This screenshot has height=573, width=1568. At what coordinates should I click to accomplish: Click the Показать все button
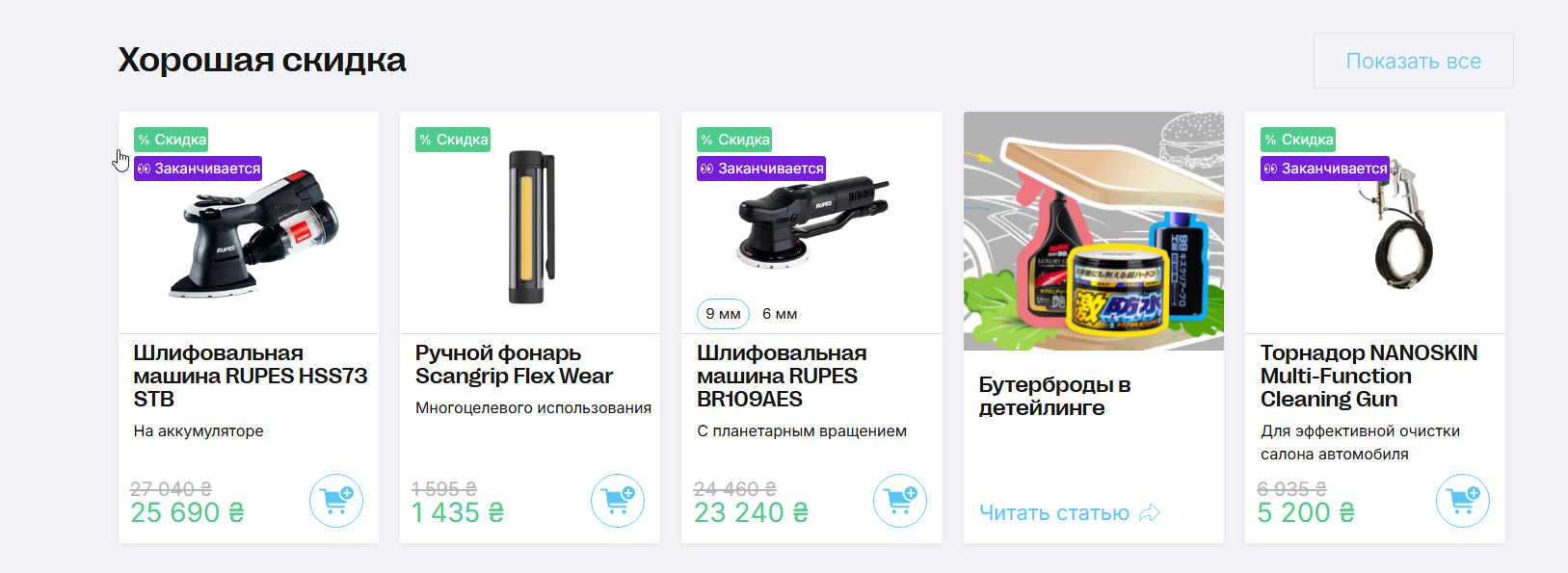click(1414, 61)
